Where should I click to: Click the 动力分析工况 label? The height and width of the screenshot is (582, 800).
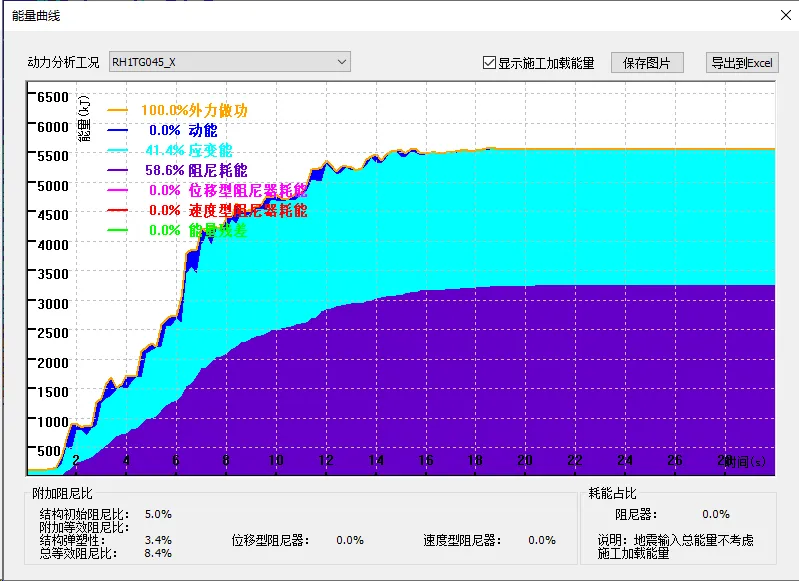[64, 62]
